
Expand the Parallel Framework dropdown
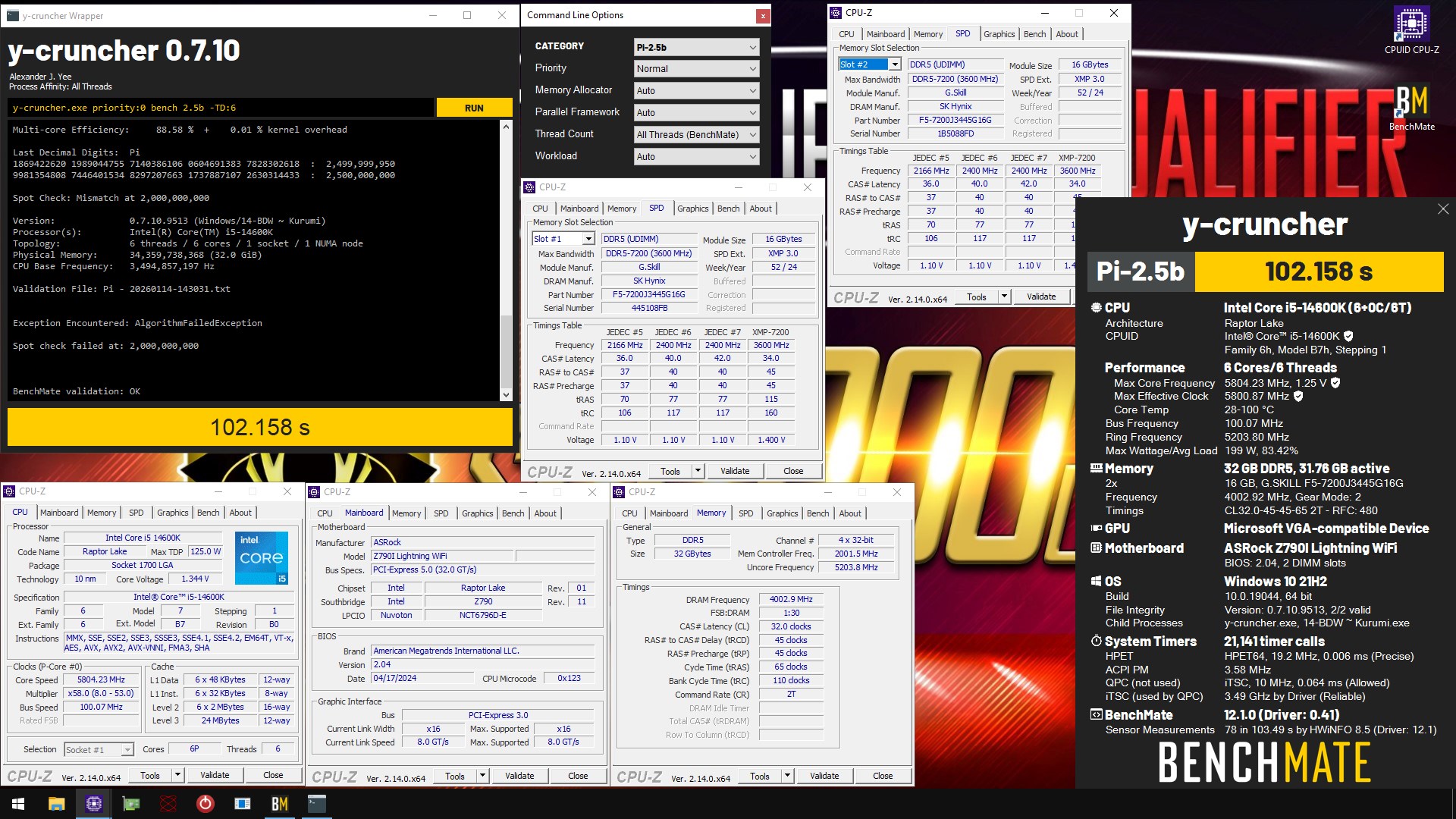(696, 112)
